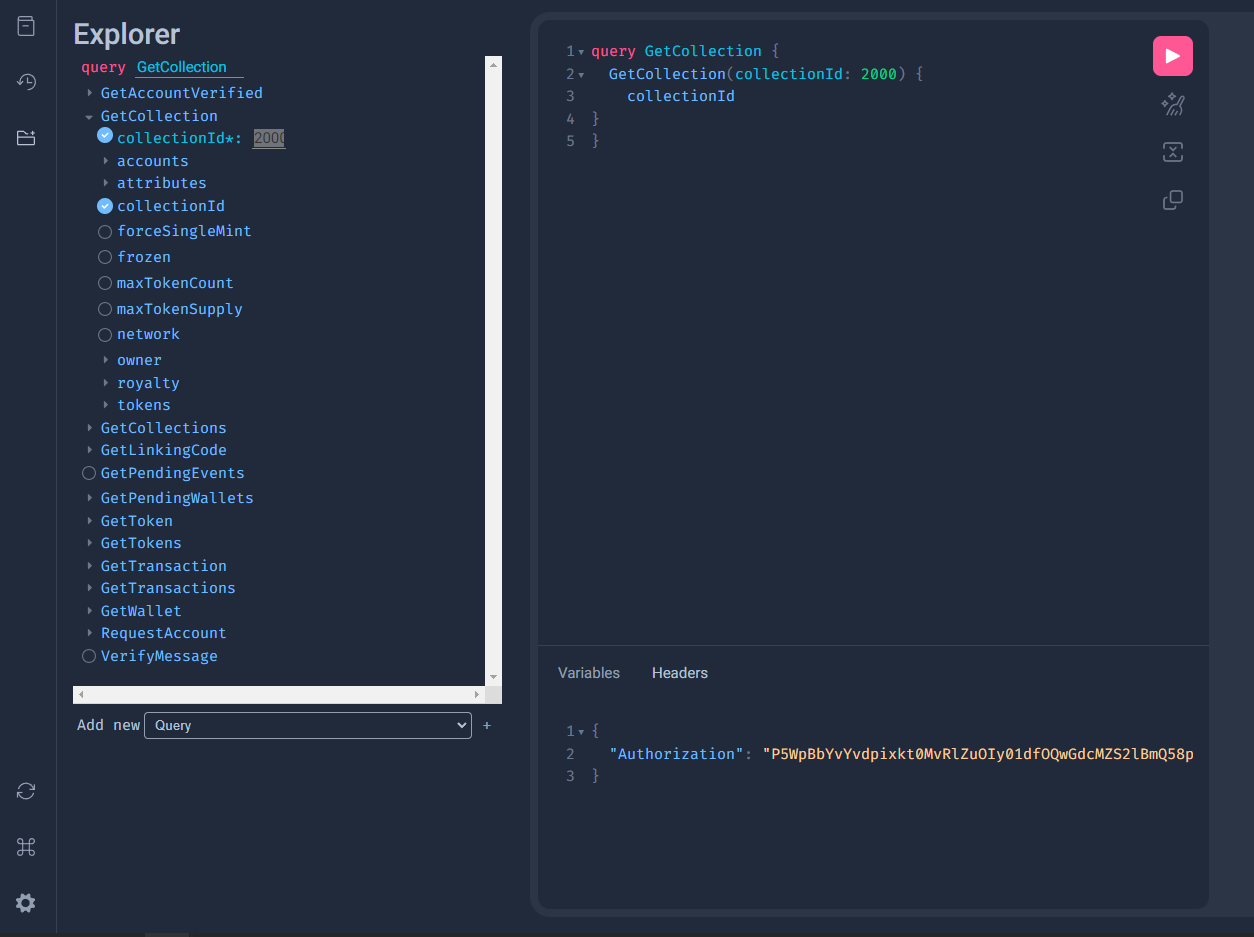
Task: Expand the GetWallet node
Action: pyautogui.click(x=90, y=611)
